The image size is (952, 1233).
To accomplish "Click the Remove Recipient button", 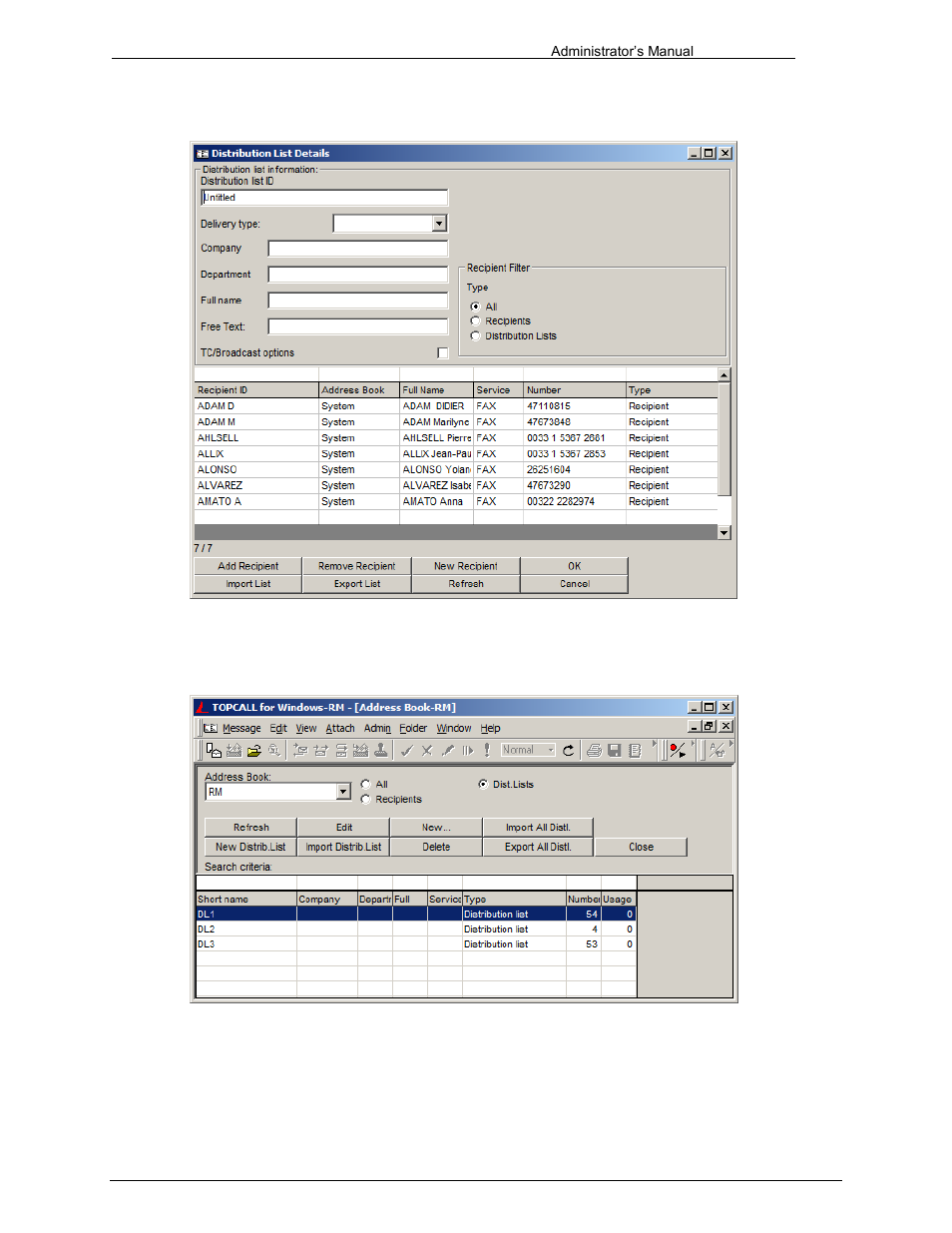I will pos(357,566).
